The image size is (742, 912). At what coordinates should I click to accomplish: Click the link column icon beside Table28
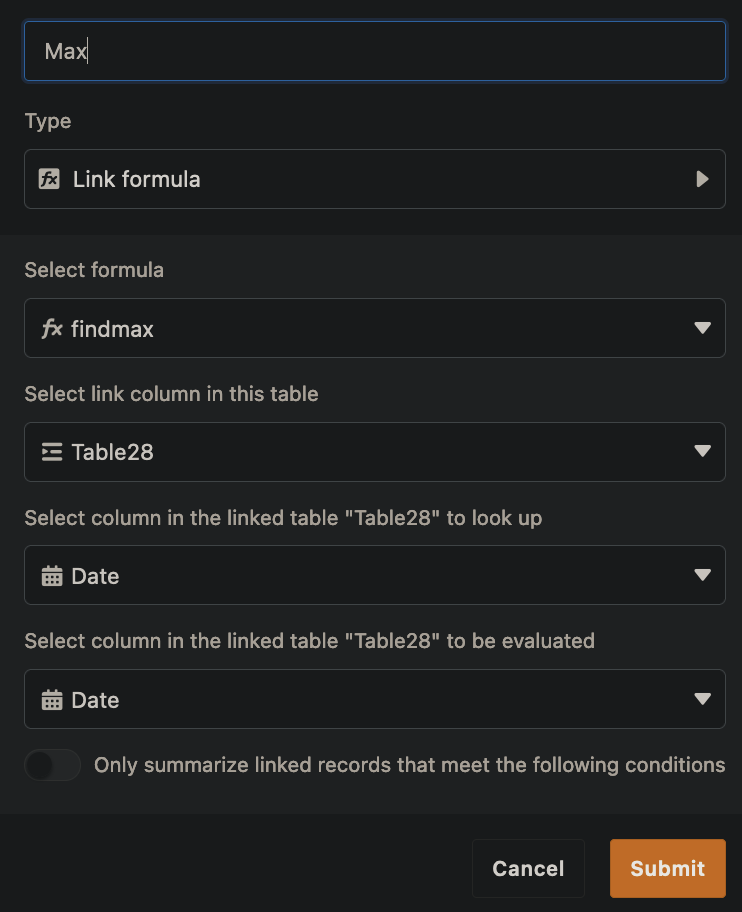(52, 452)
